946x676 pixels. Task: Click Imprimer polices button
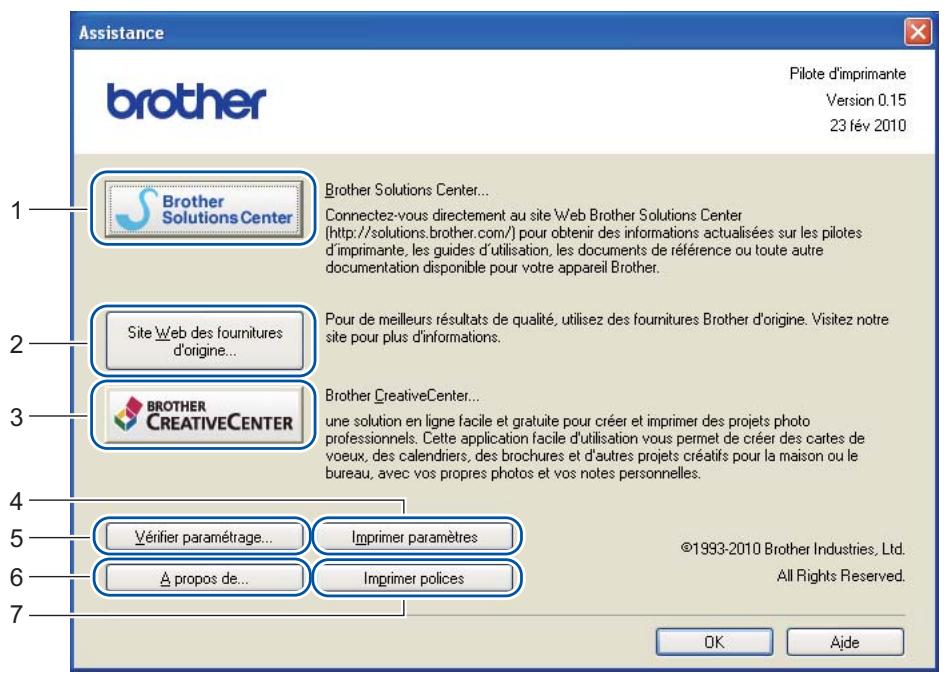tap(415, 578)
